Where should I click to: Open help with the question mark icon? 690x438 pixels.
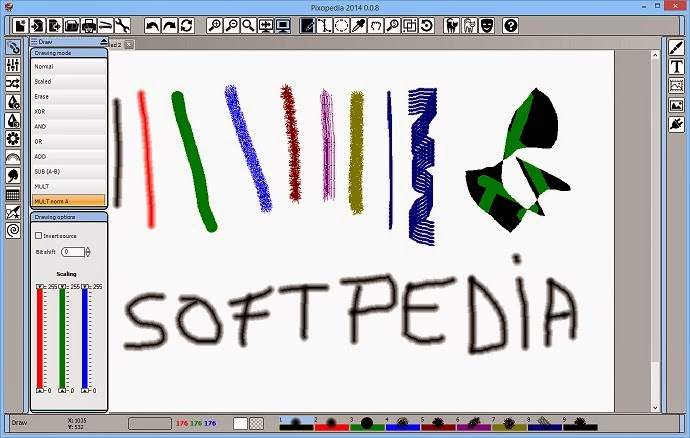tap(510, 26)
